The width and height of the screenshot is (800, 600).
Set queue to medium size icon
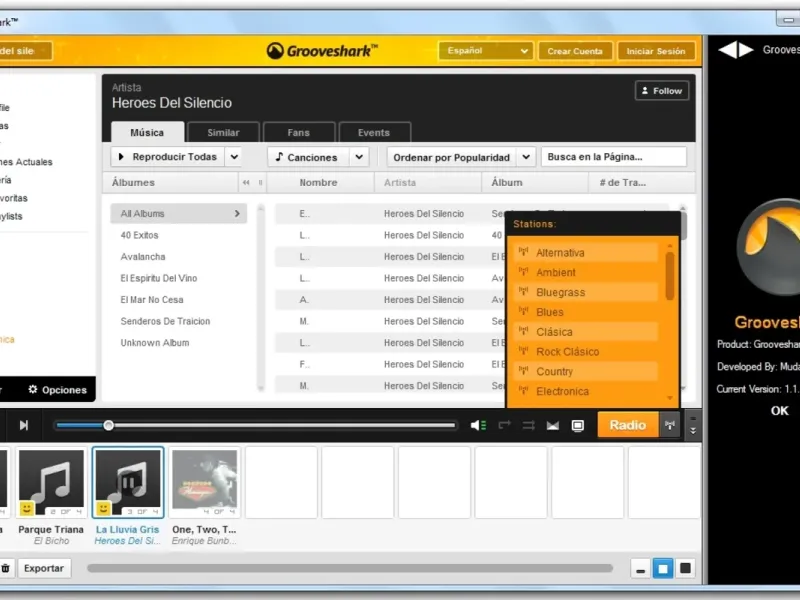click(663, 568)
